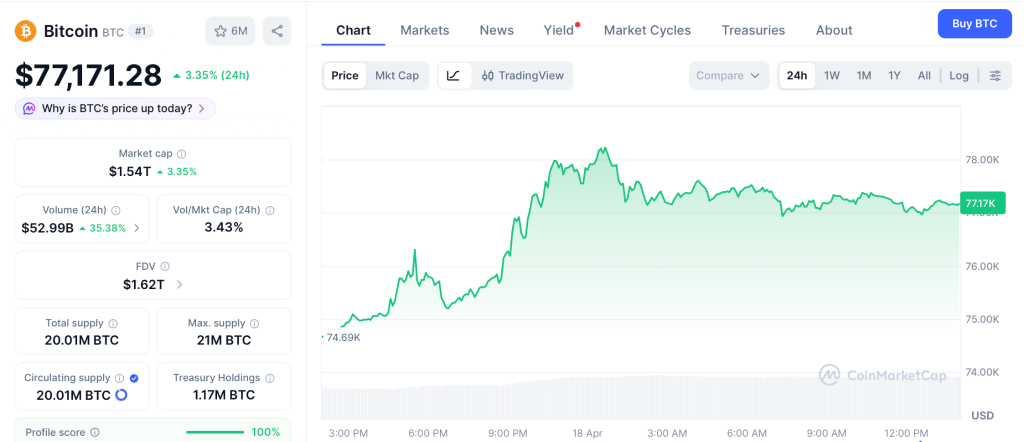Open the Compare dropdown
The height and width of the screenshot is (442, 1024).
click(x=728, y=75)
